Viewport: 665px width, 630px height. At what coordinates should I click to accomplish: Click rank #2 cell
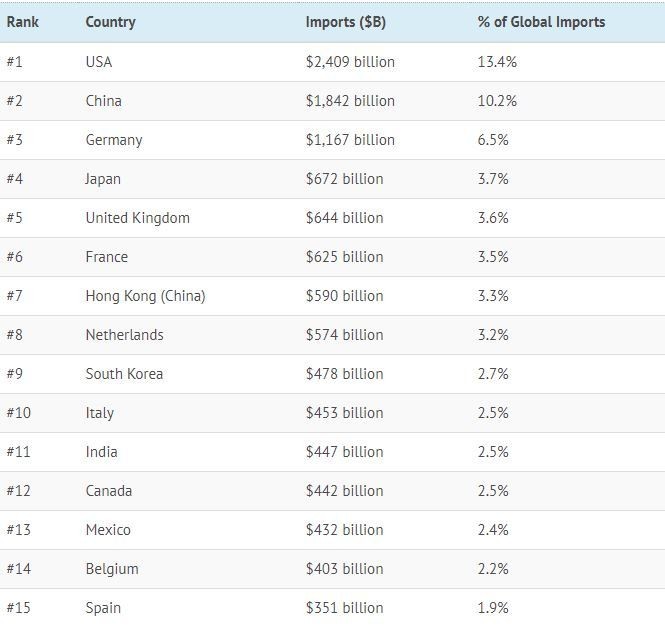pyautogui.click(x=15, y=101)
